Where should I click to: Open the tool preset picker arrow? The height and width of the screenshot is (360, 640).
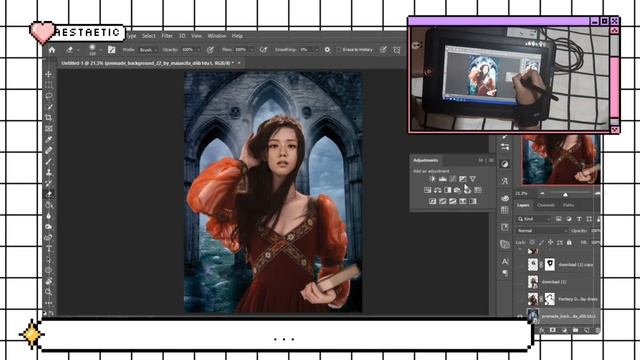pyautogui.click(x=78, y=50)
